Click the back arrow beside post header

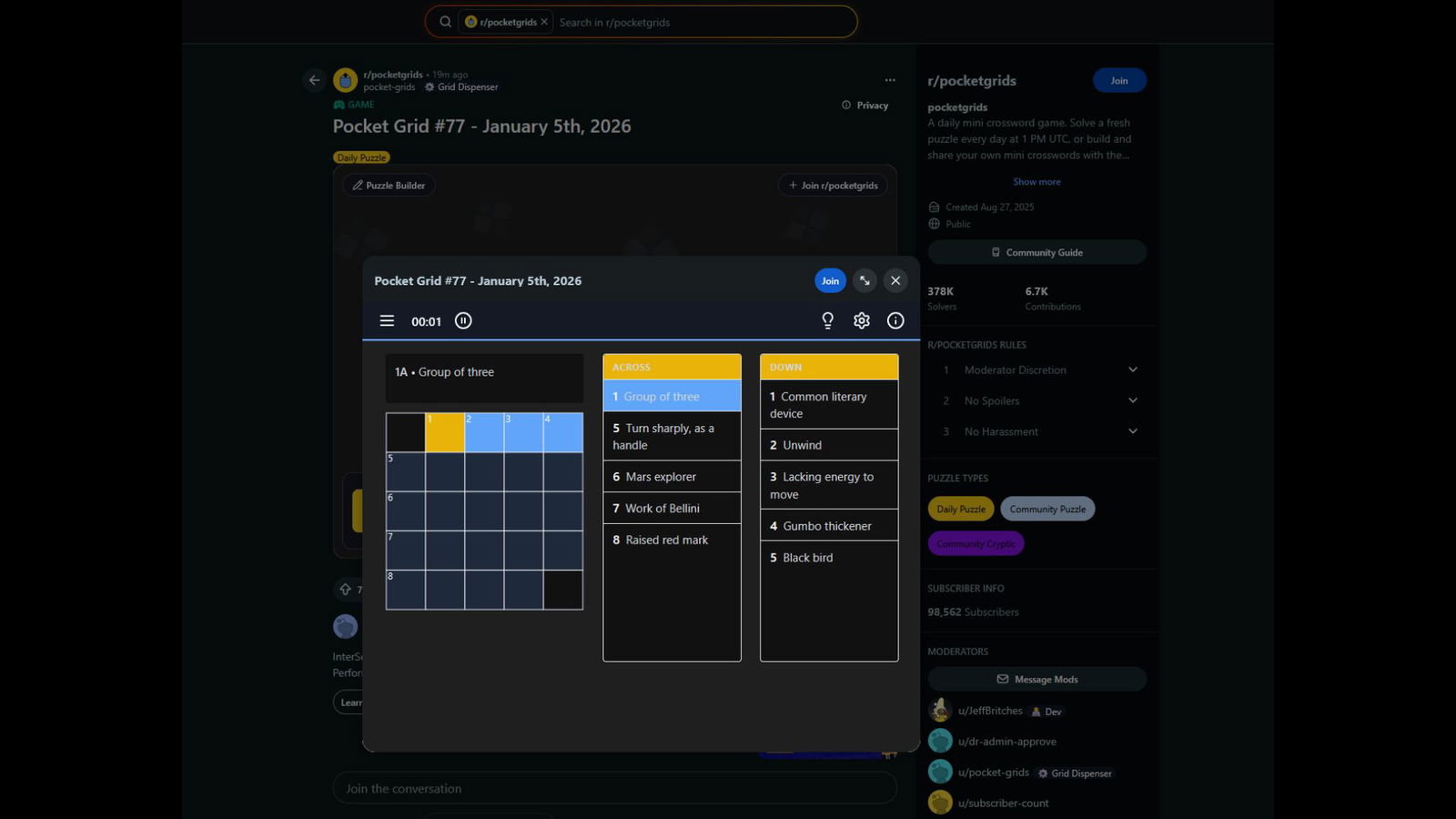[x=314, y=80]
